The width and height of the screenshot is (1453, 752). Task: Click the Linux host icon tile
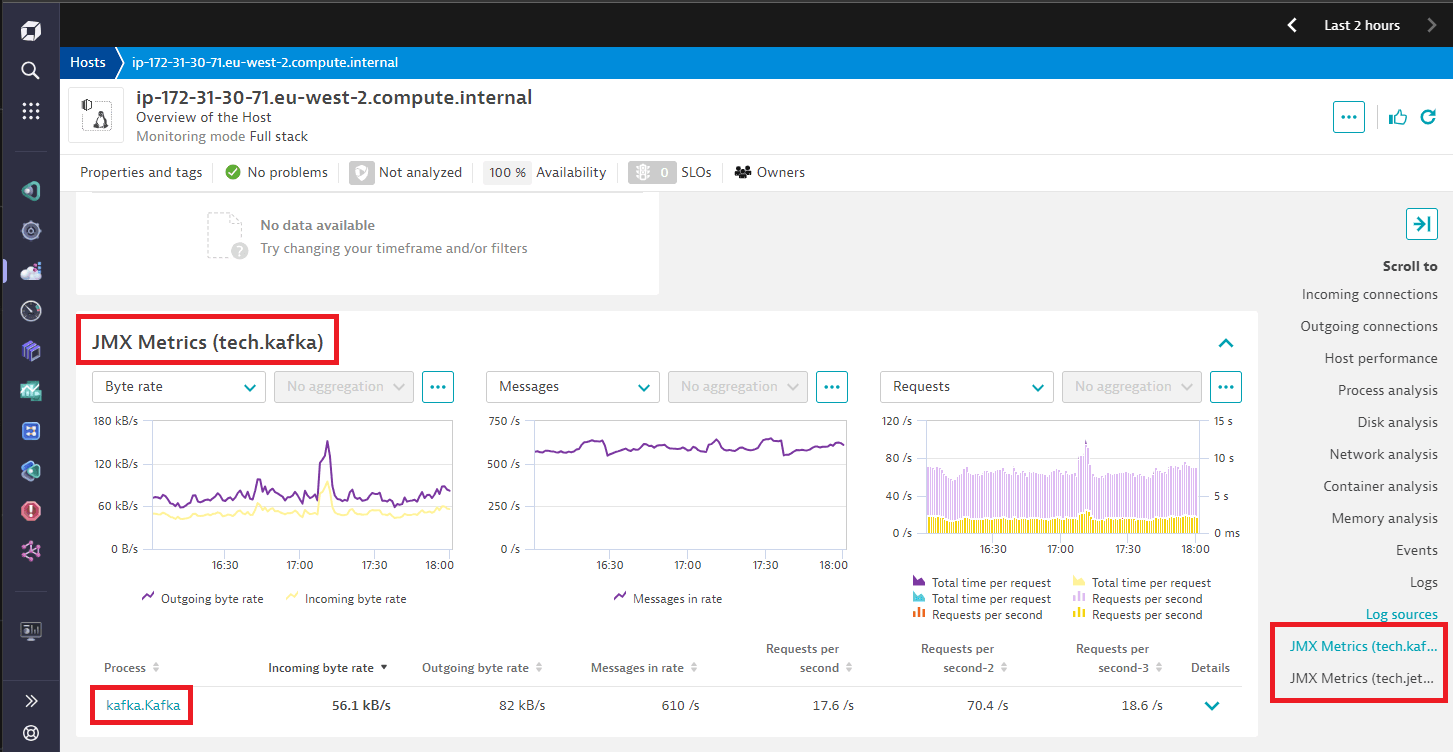(96, 115)
